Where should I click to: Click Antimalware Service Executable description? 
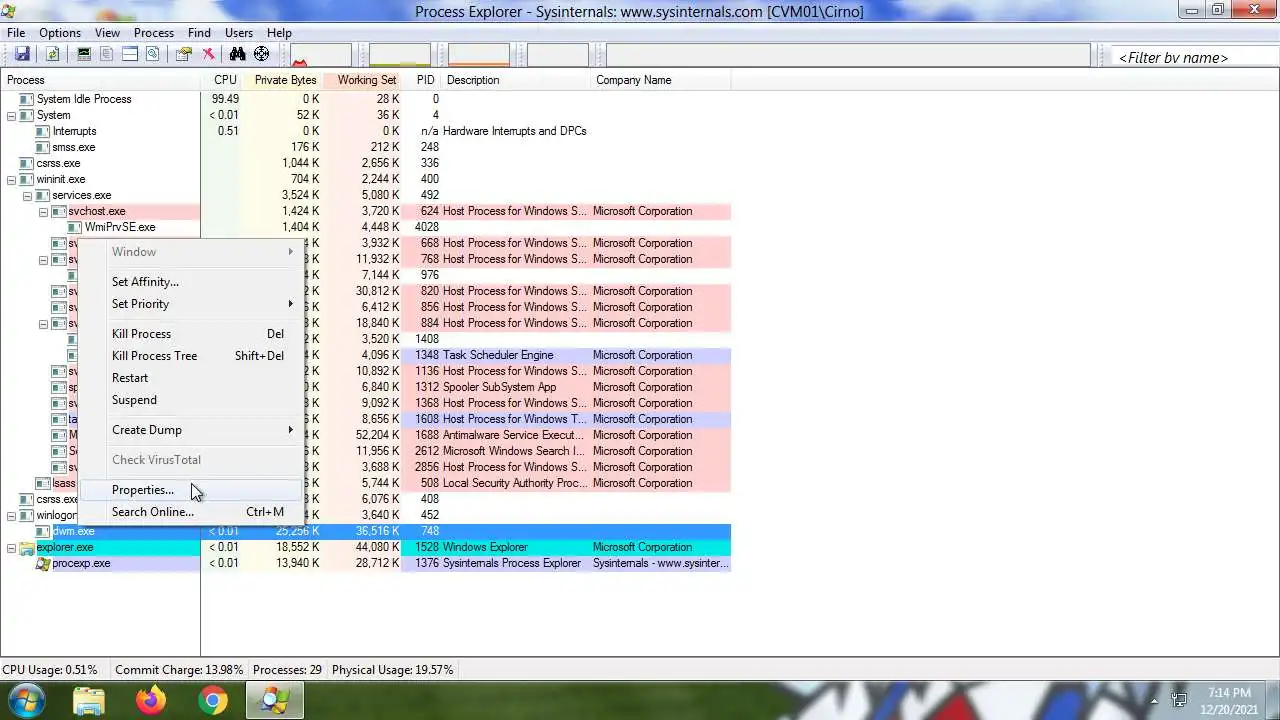(x=513, y=435)
